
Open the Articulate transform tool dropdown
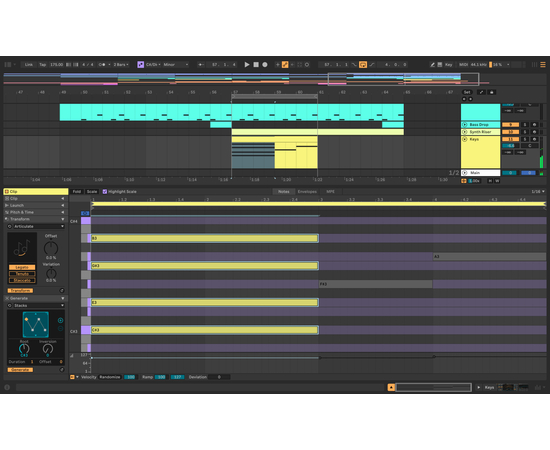coord(39,226)
